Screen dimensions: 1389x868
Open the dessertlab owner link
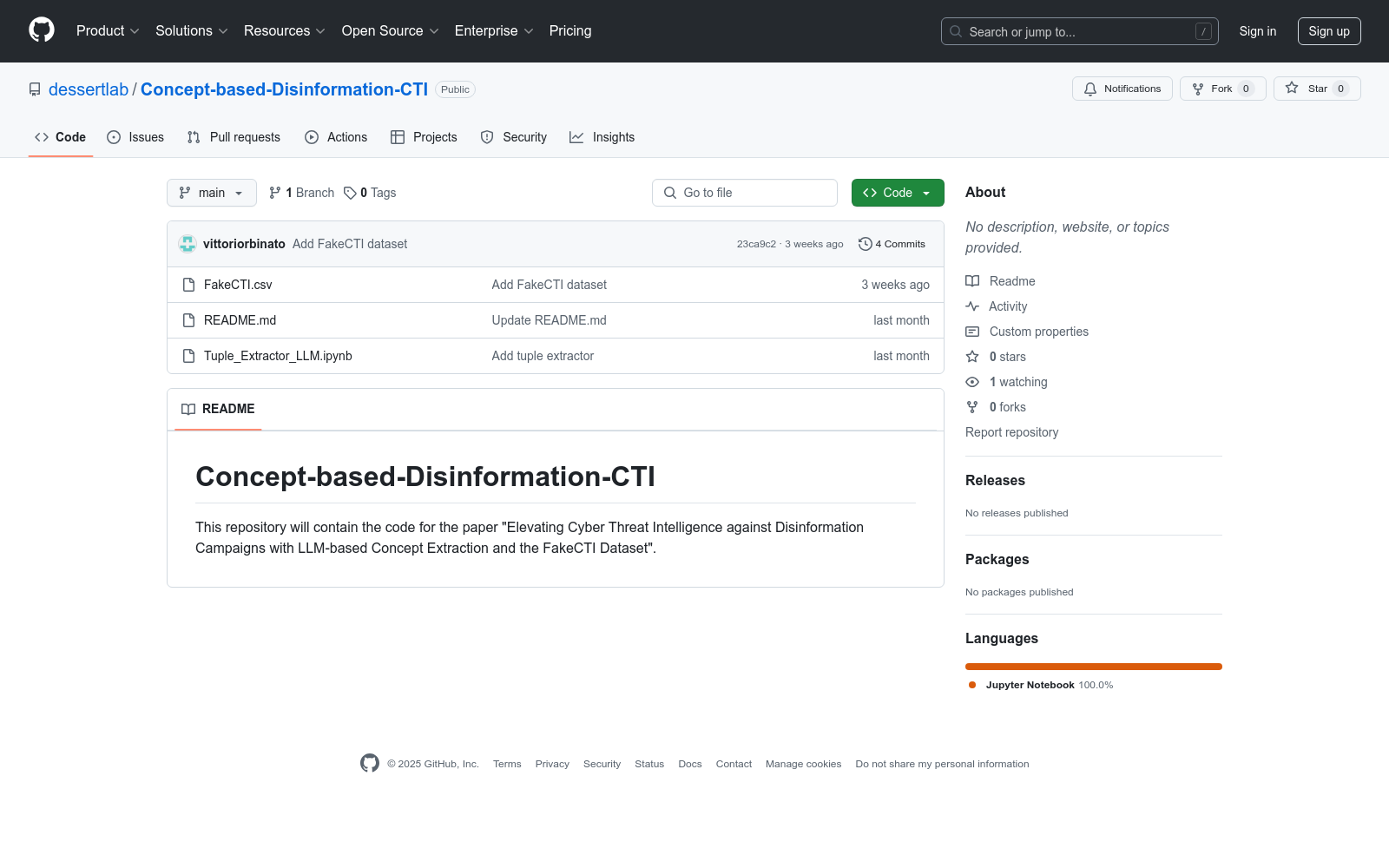pyautogui.click(x=89, y=89)
